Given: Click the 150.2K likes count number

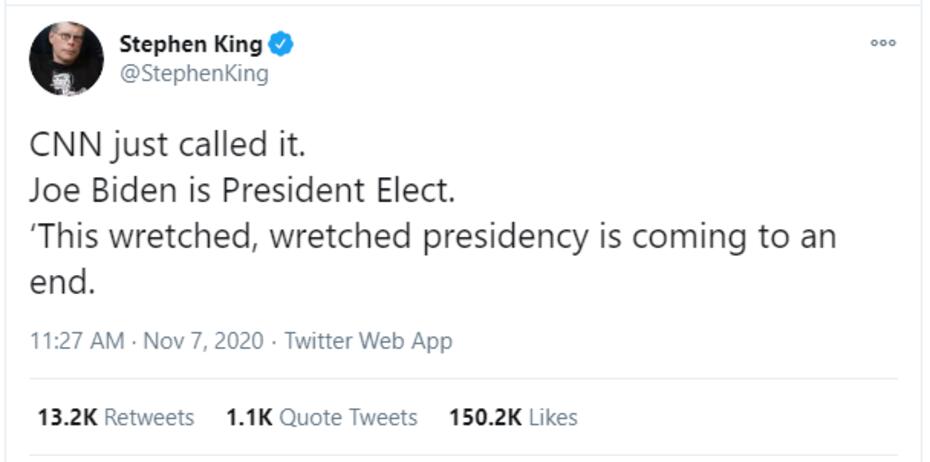Looking at the screenshot, I should (485, 417).
